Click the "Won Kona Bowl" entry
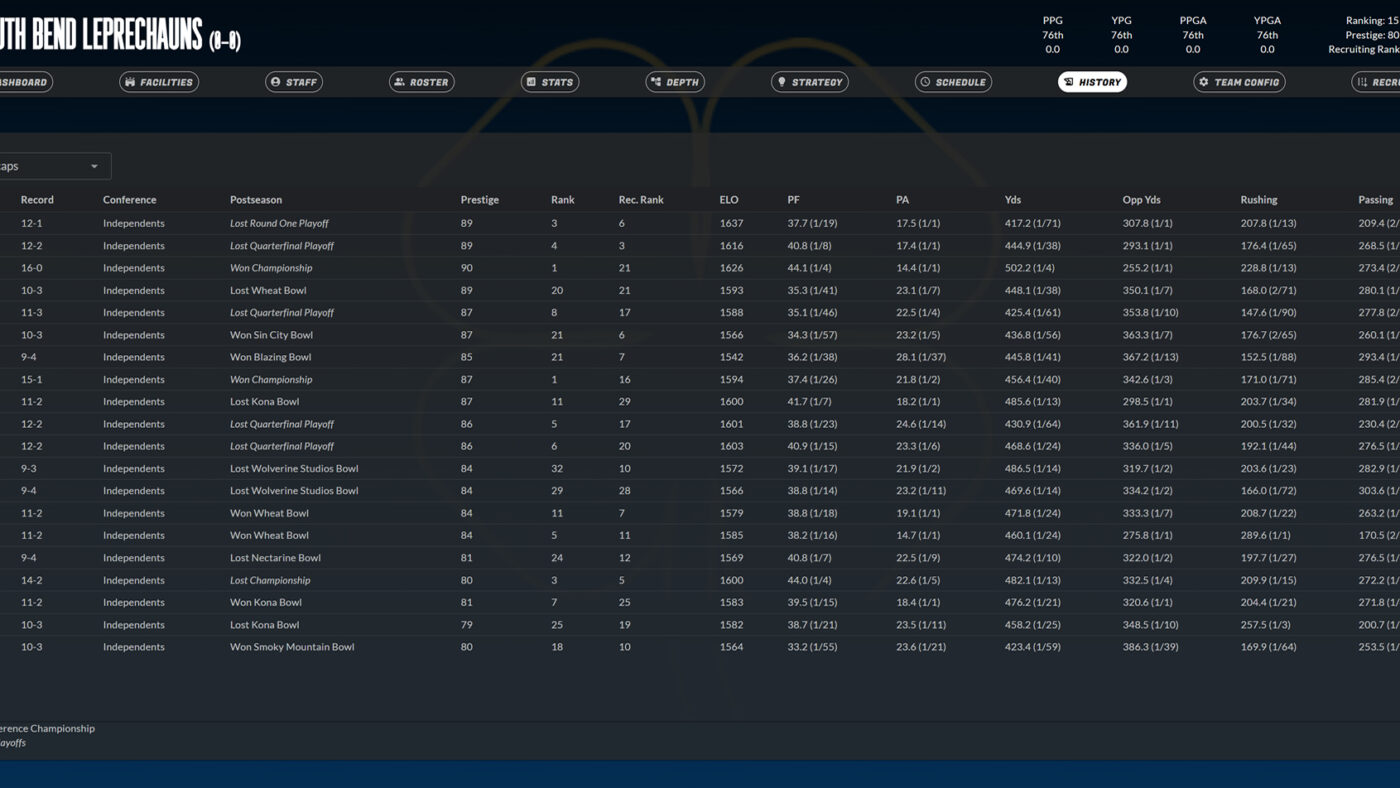Image resolution: width=1400 pixels, height=788 pixels. (x=266, y=603)
